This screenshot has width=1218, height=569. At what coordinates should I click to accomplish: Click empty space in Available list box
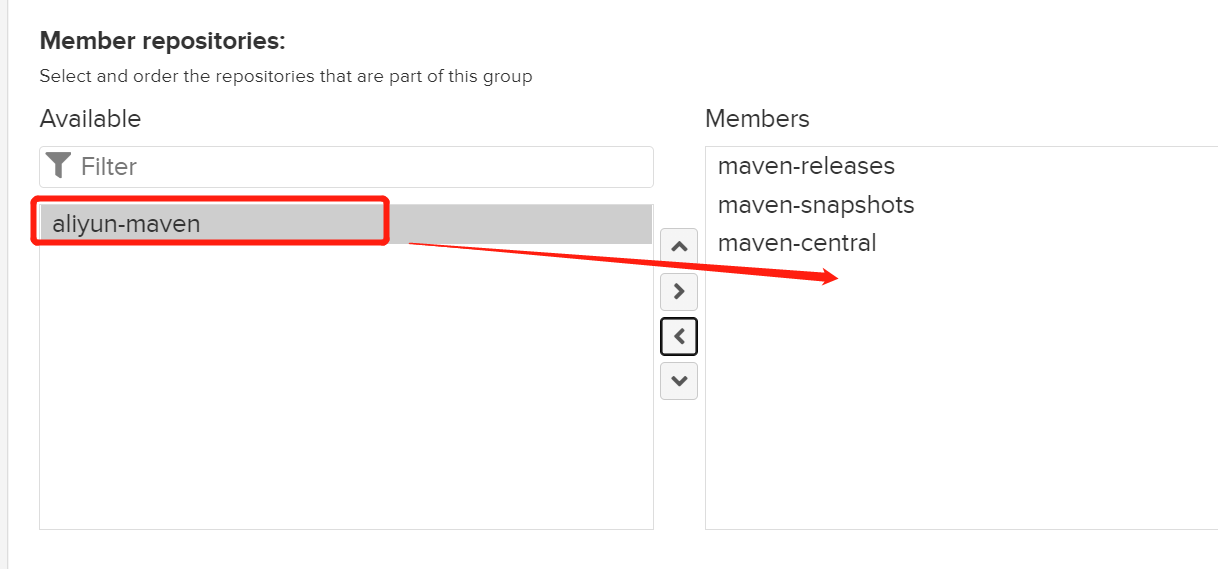coord(346,390)
